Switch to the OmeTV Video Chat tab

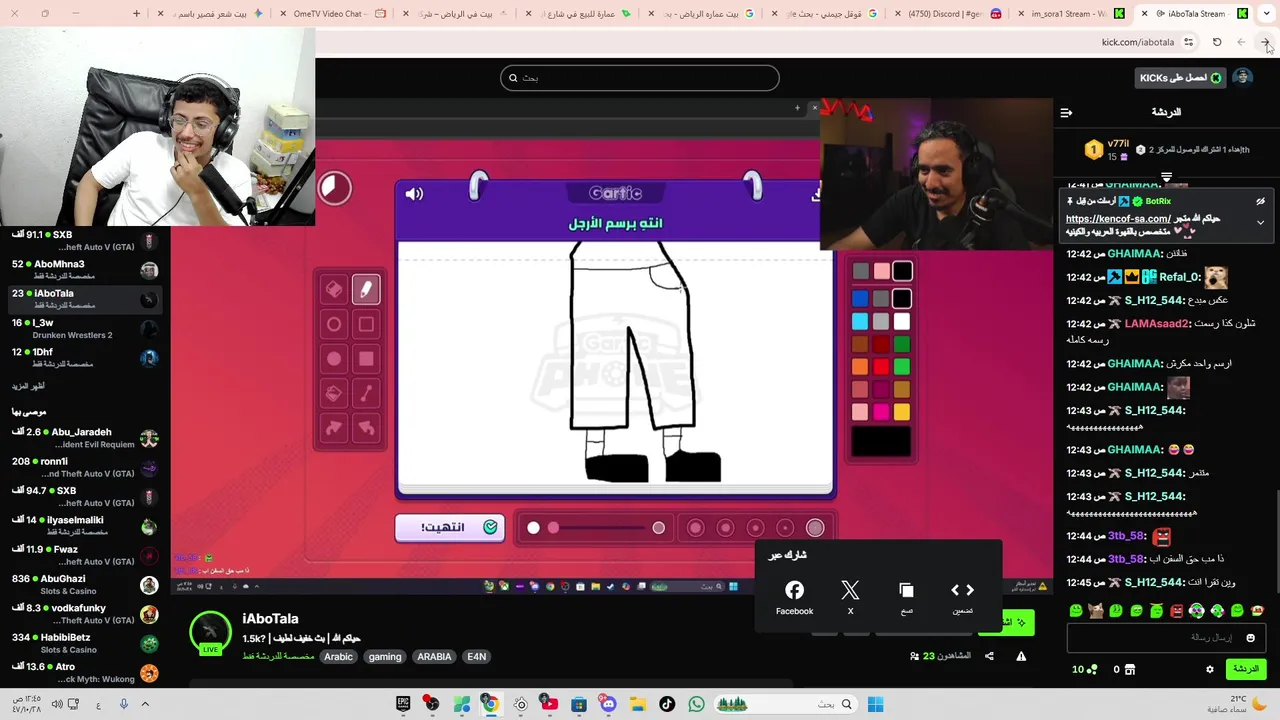tap(331, 14)
